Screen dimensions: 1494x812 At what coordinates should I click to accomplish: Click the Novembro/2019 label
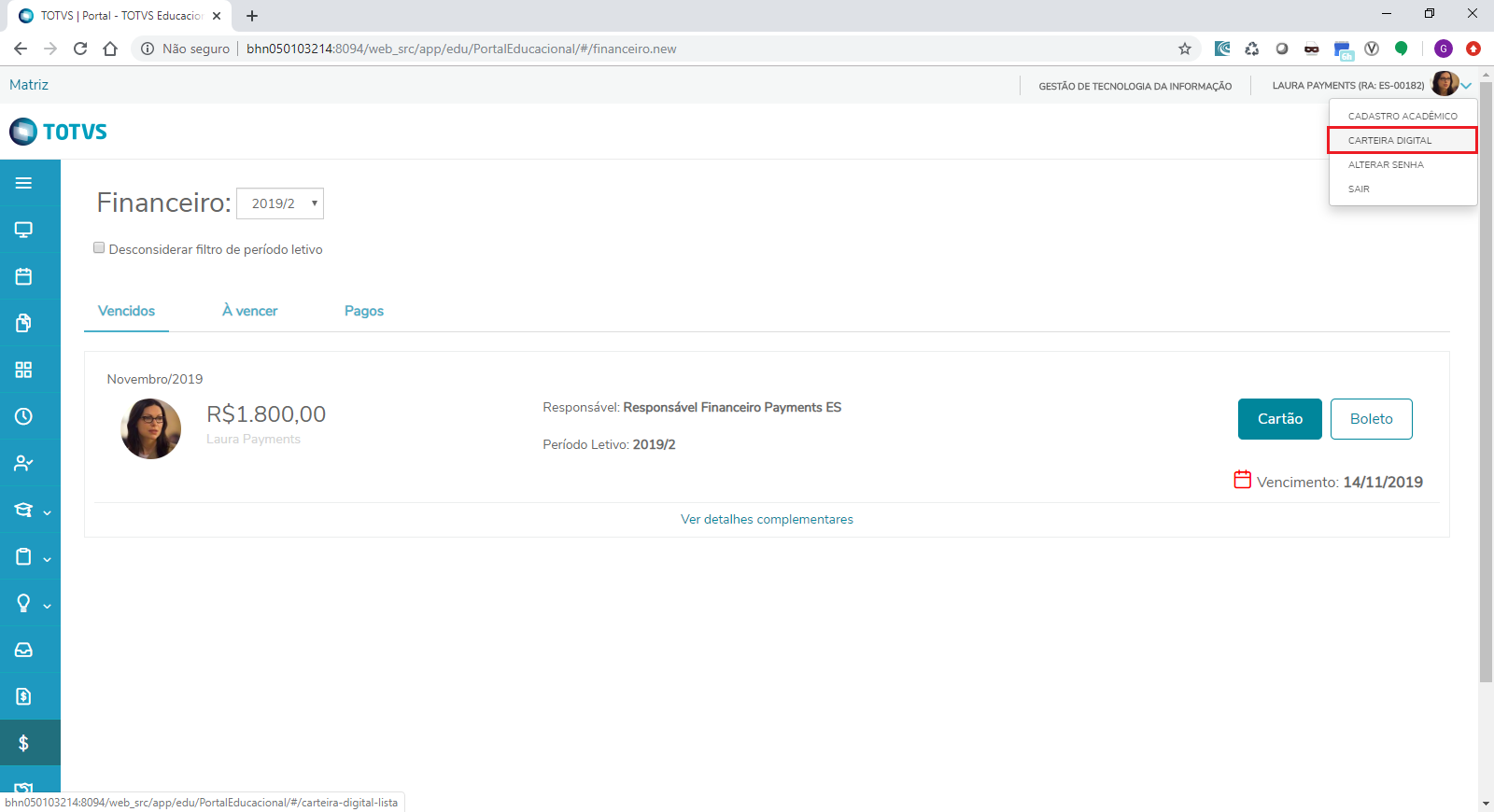155,379
